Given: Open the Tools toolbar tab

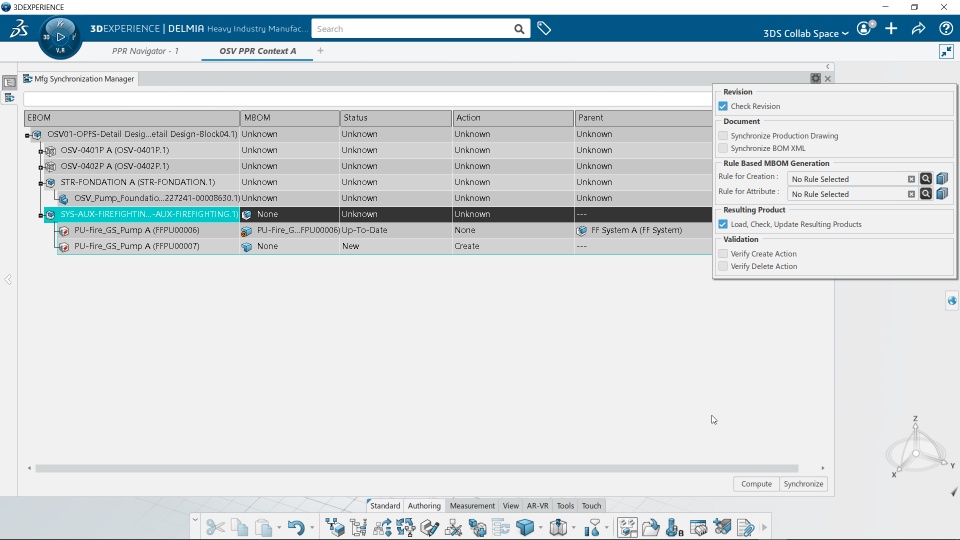Looking at the screenshot, I should [565, 506].
